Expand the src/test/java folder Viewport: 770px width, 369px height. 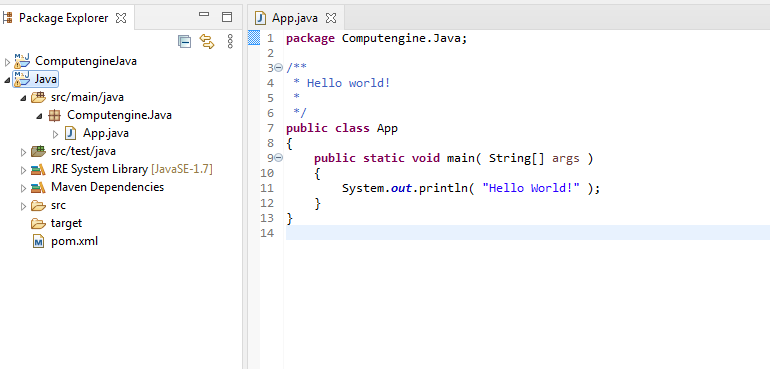23,152
